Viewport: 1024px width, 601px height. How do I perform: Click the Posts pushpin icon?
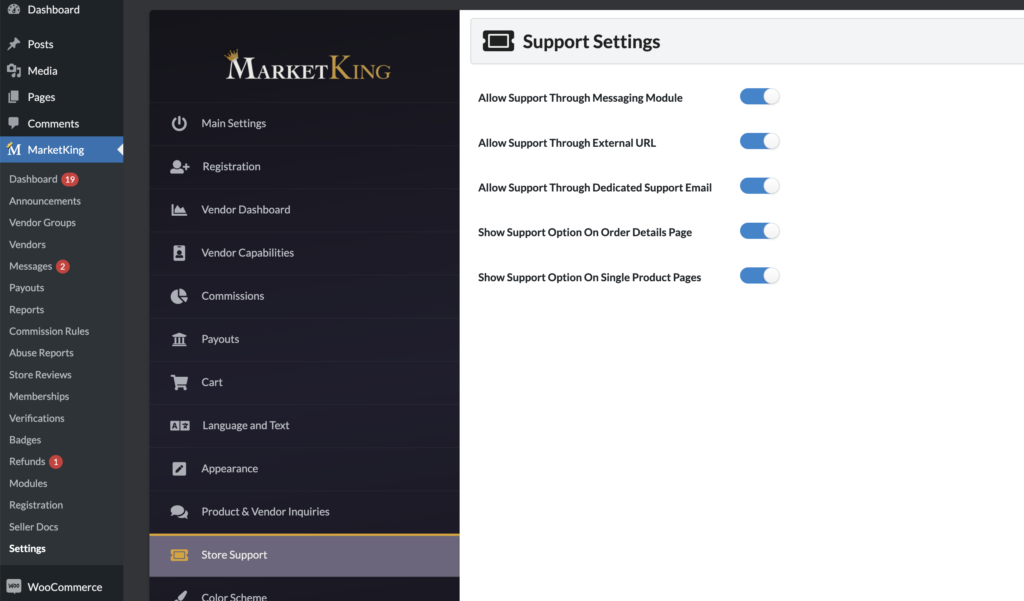[x=14, y=44]
